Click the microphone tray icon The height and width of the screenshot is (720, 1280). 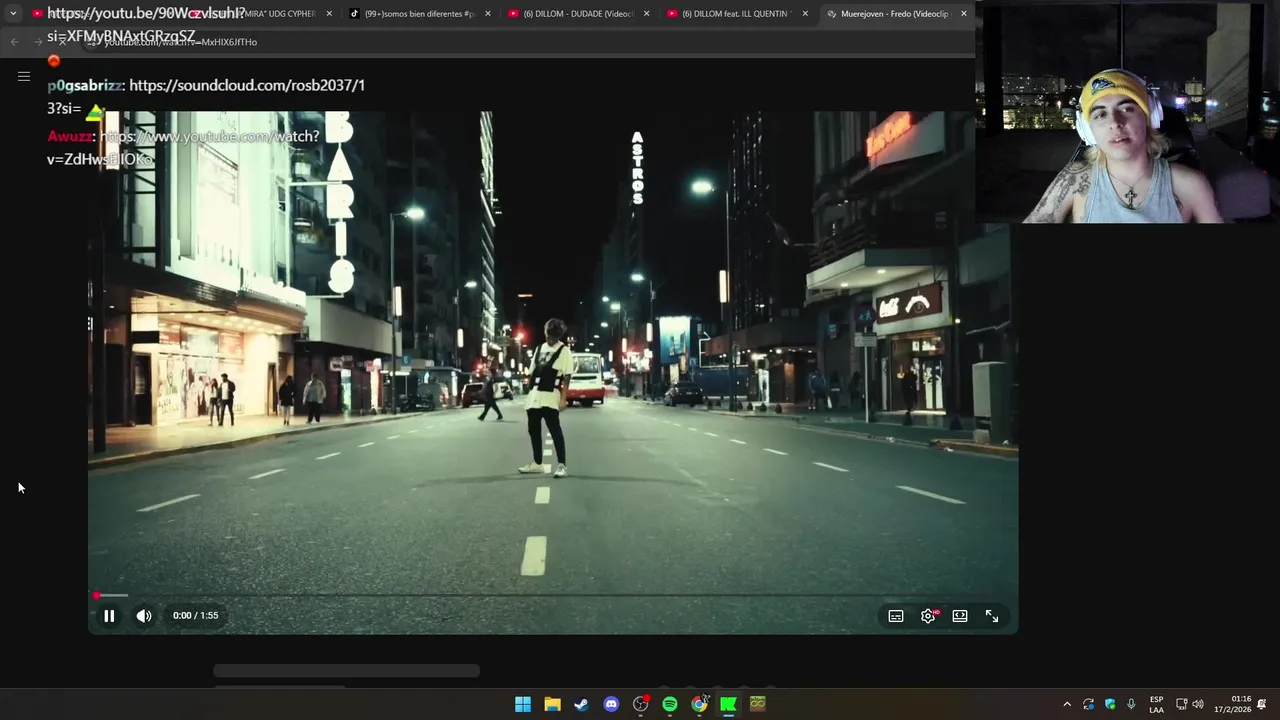point(1131,705)
